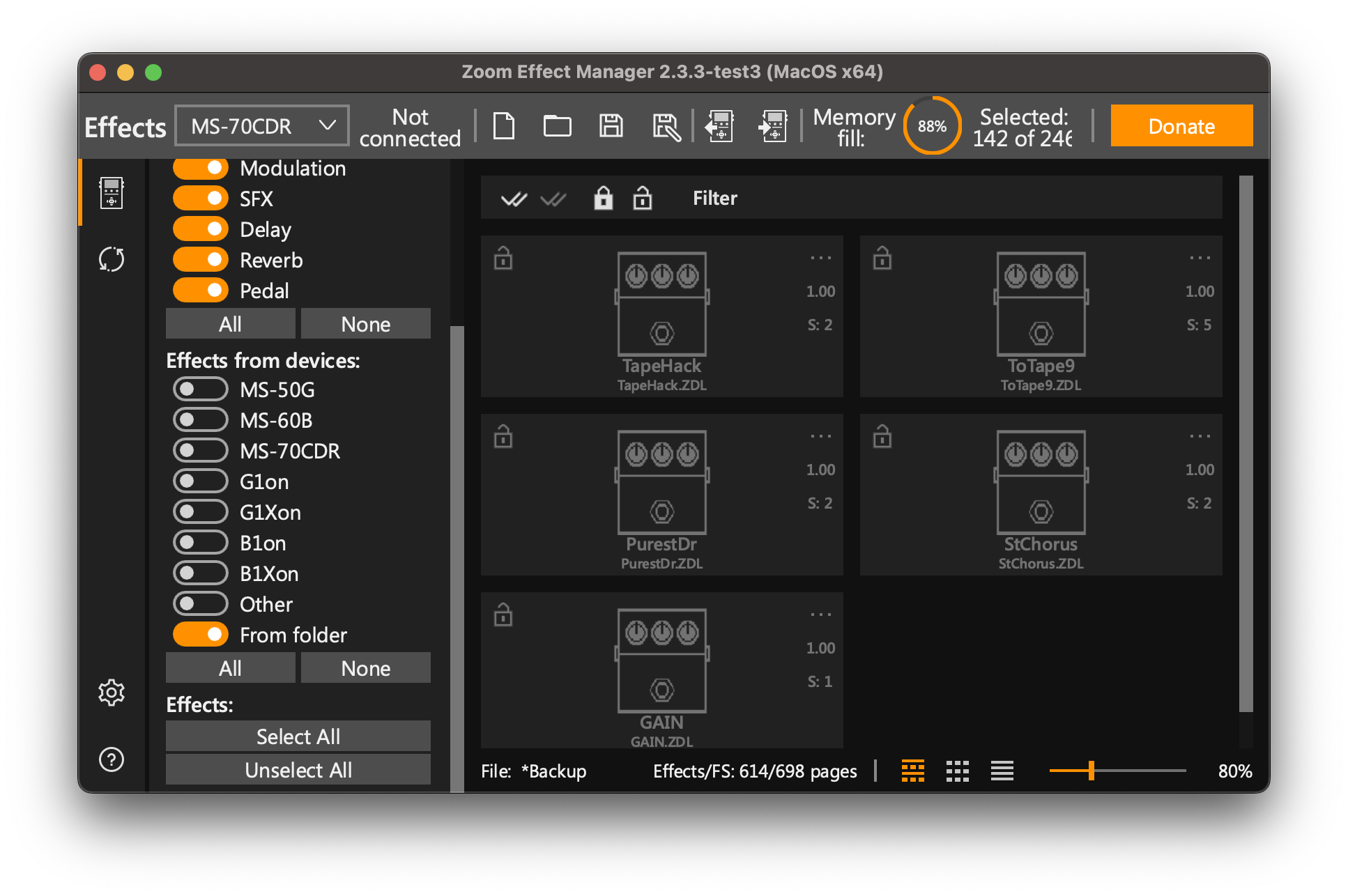Click the dimmed double-checkmark unselect icon
The height and width of the screenshot is (896, 1348).
pyautogui.click(x=553, y=199)
